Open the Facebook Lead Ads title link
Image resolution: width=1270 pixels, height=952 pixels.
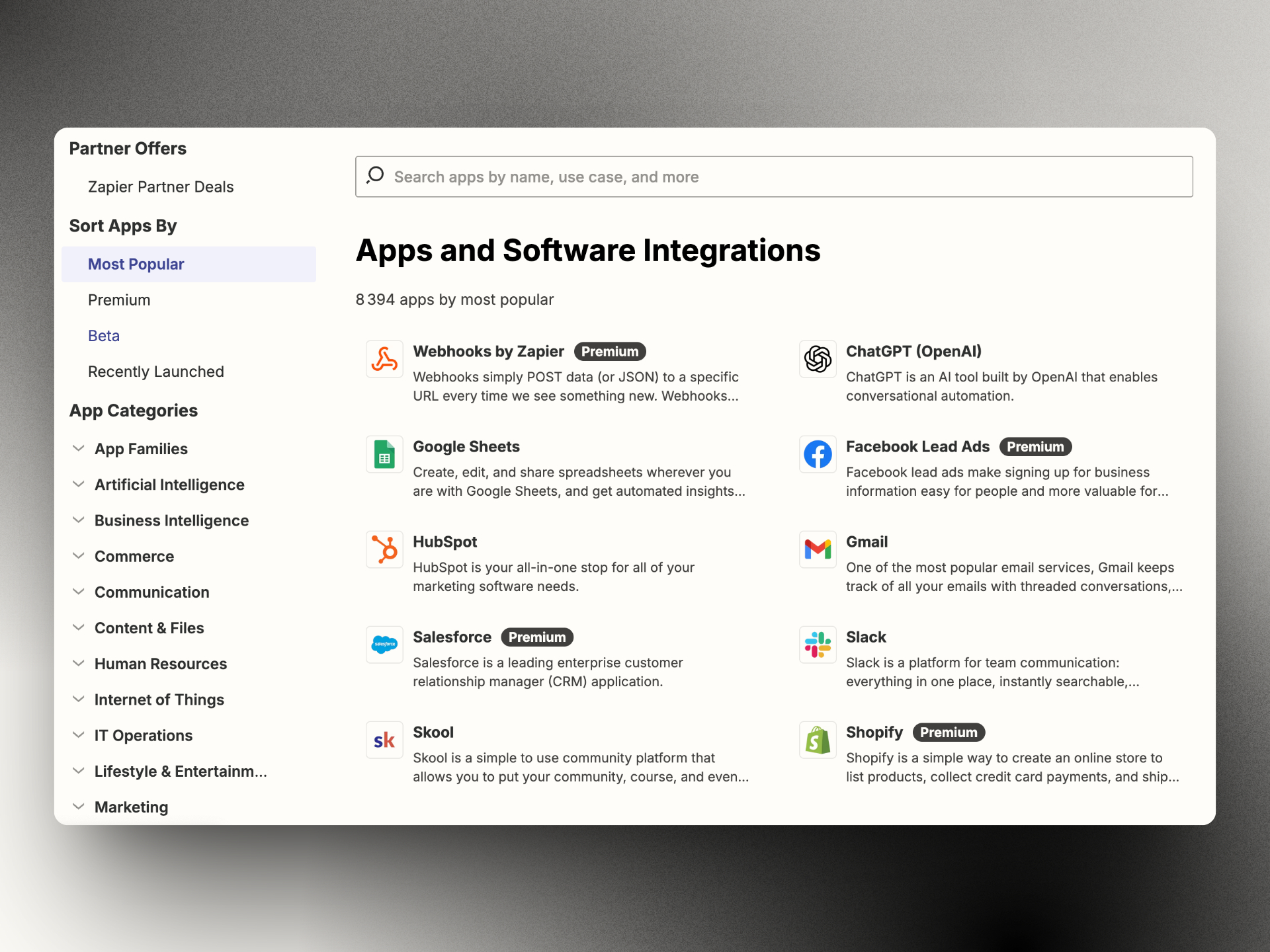coord(917,446)
